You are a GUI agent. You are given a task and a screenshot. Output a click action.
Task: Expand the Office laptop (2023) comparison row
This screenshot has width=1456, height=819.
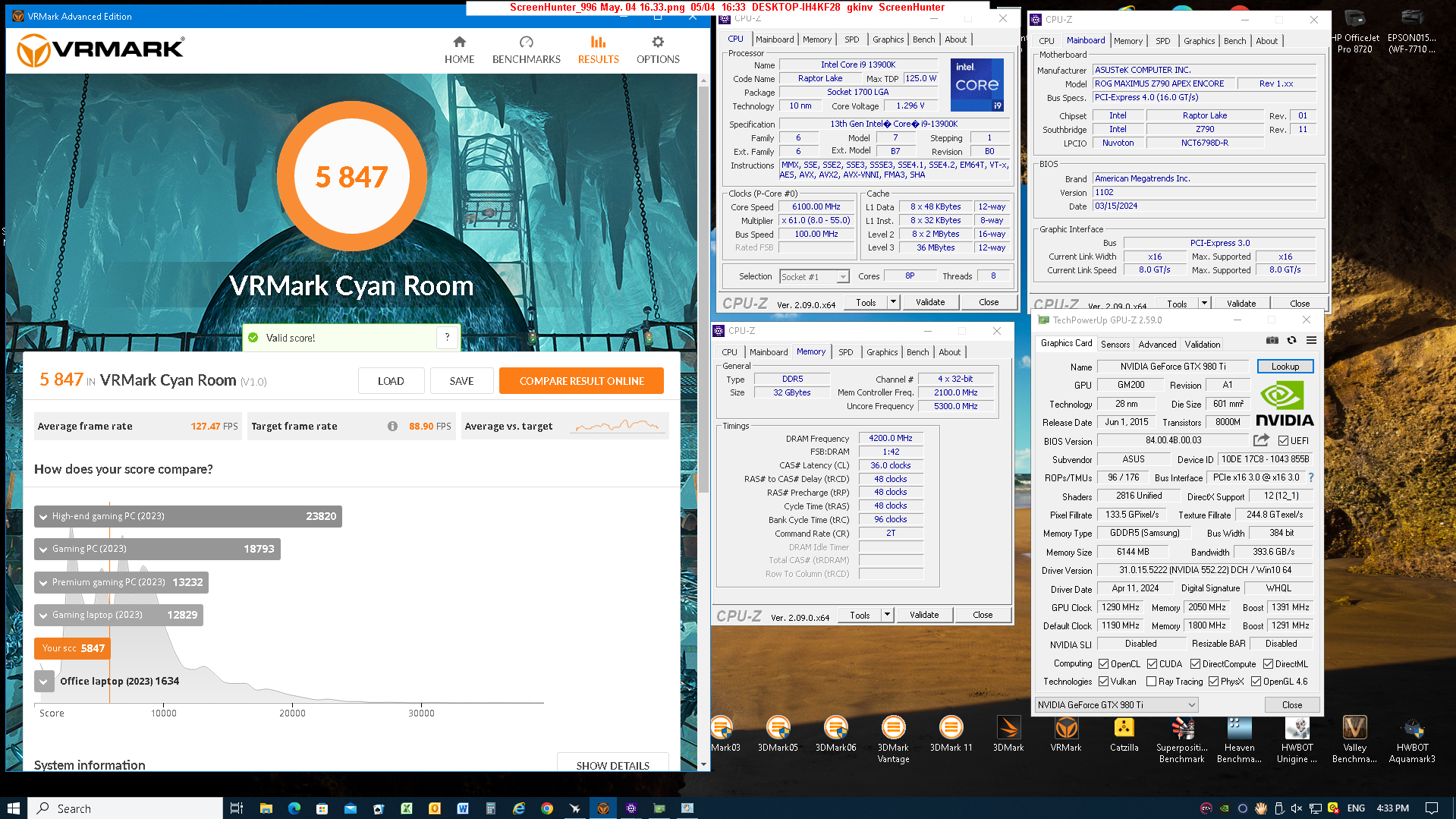click(x=43, y=682)
